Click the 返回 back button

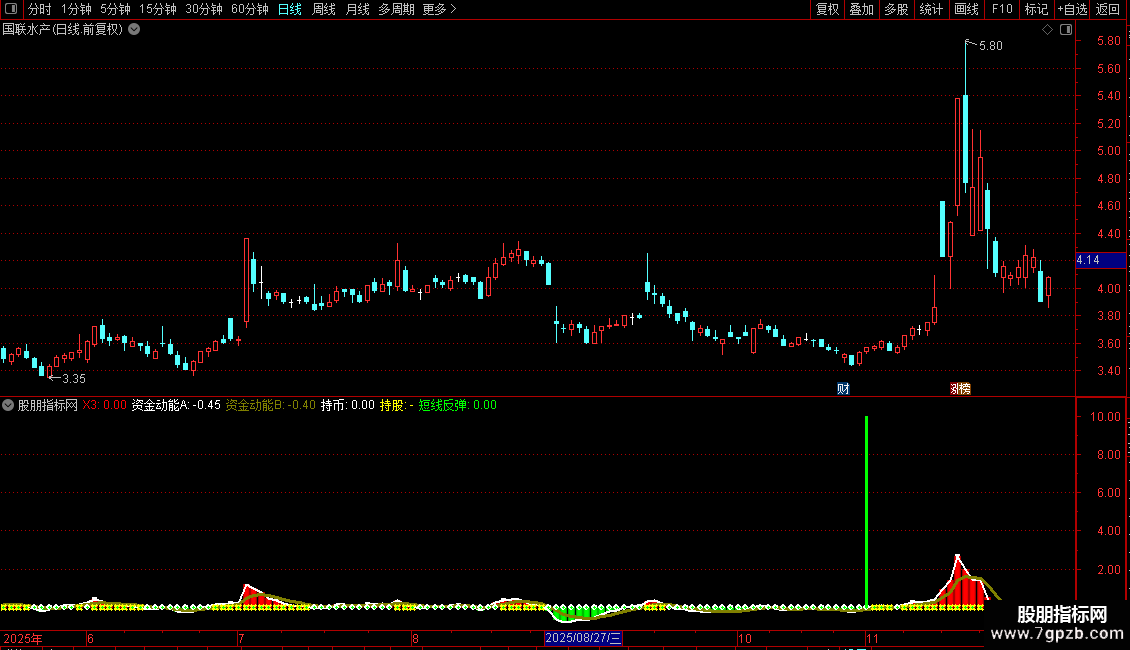pos(1108,9)
